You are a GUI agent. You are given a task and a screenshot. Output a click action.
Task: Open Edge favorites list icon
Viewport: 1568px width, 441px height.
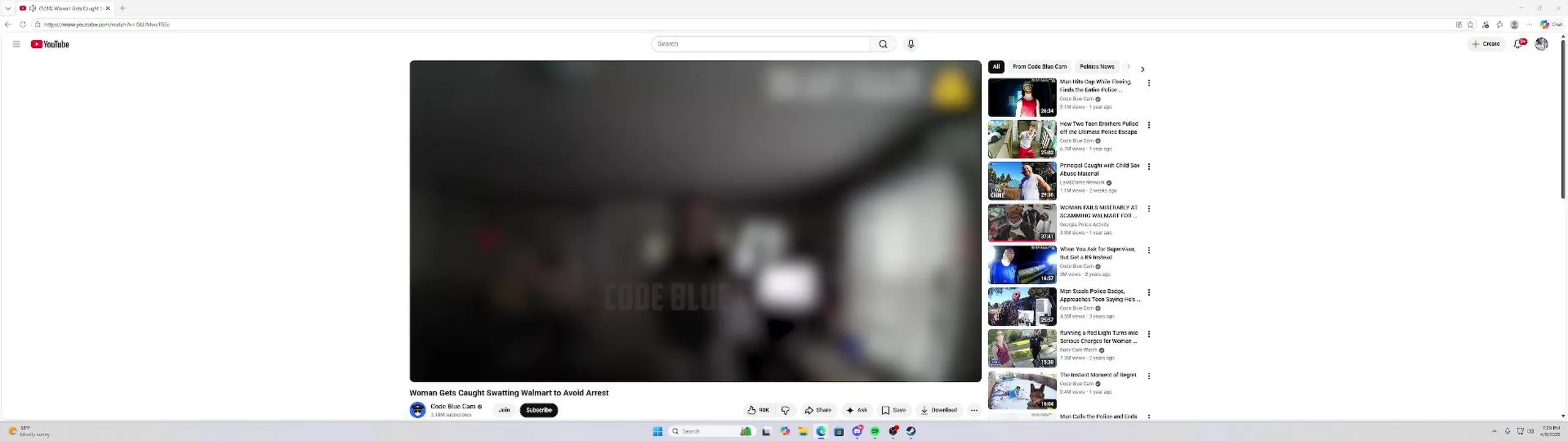tap(1499, 24)
